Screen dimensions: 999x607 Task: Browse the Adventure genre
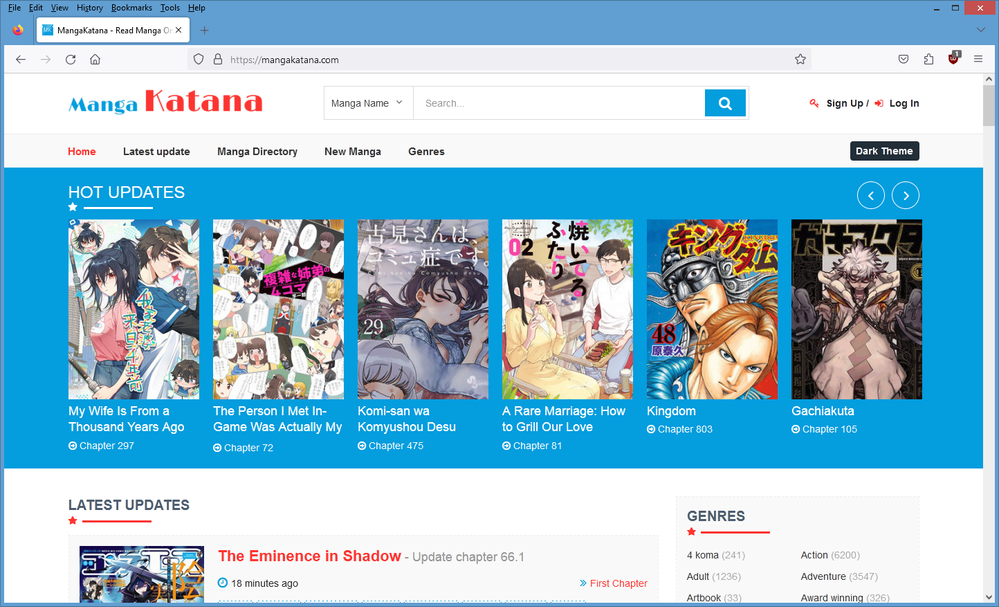click(x=823, y=576)
